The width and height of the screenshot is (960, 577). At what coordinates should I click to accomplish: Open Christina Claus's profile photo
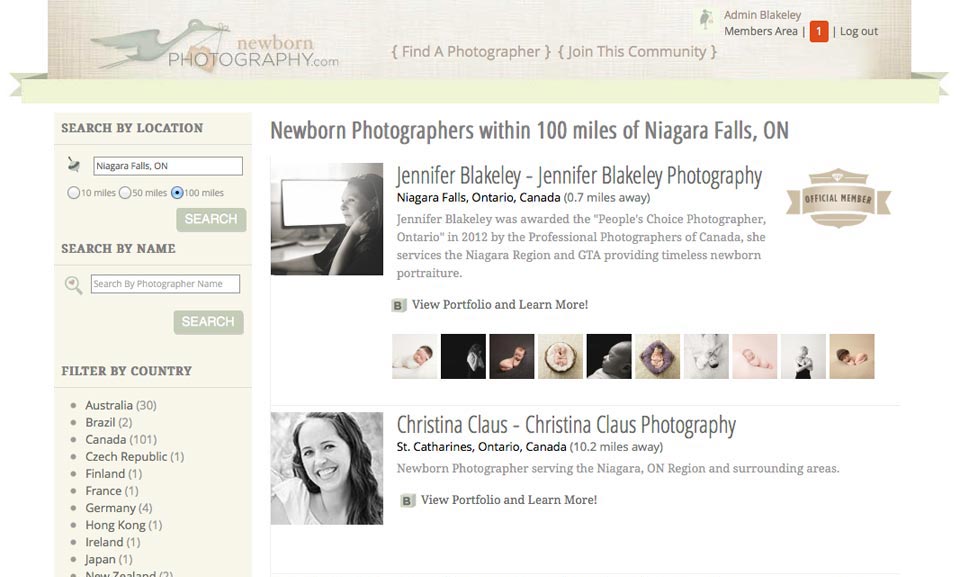point(327,468)
